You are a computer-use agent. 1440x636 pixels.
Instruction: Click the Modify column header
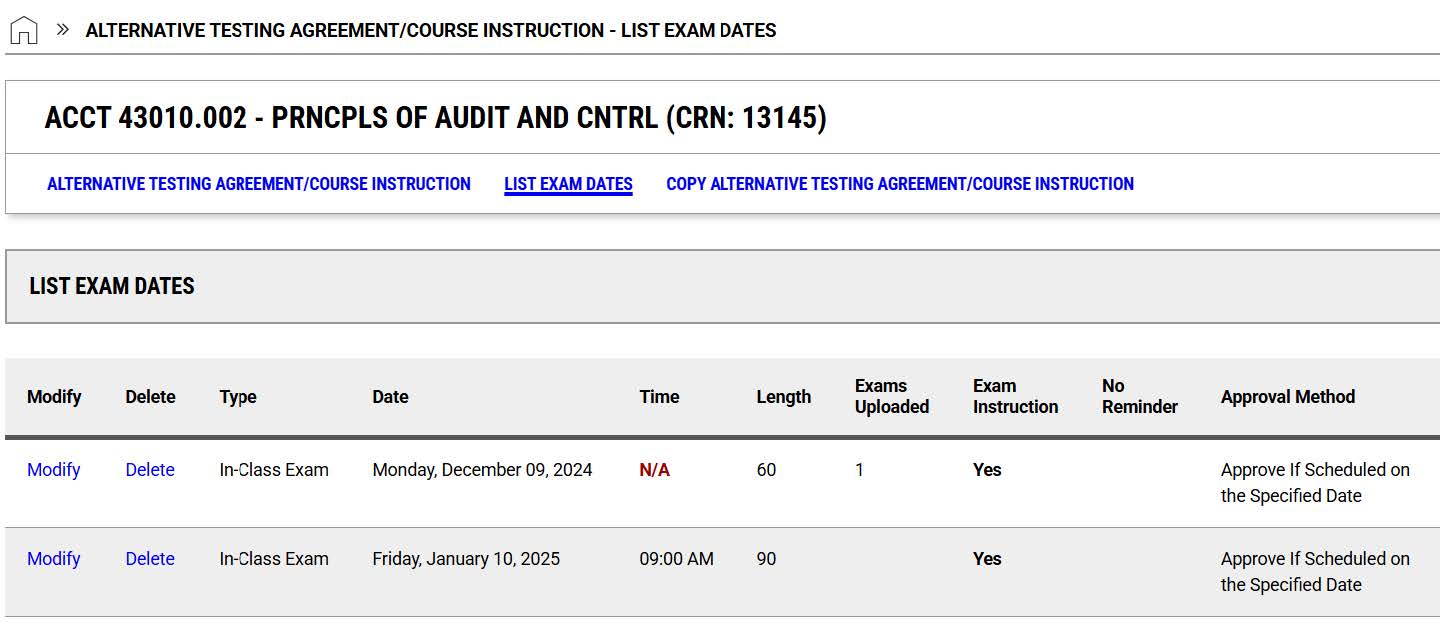[x=54, y=397]
